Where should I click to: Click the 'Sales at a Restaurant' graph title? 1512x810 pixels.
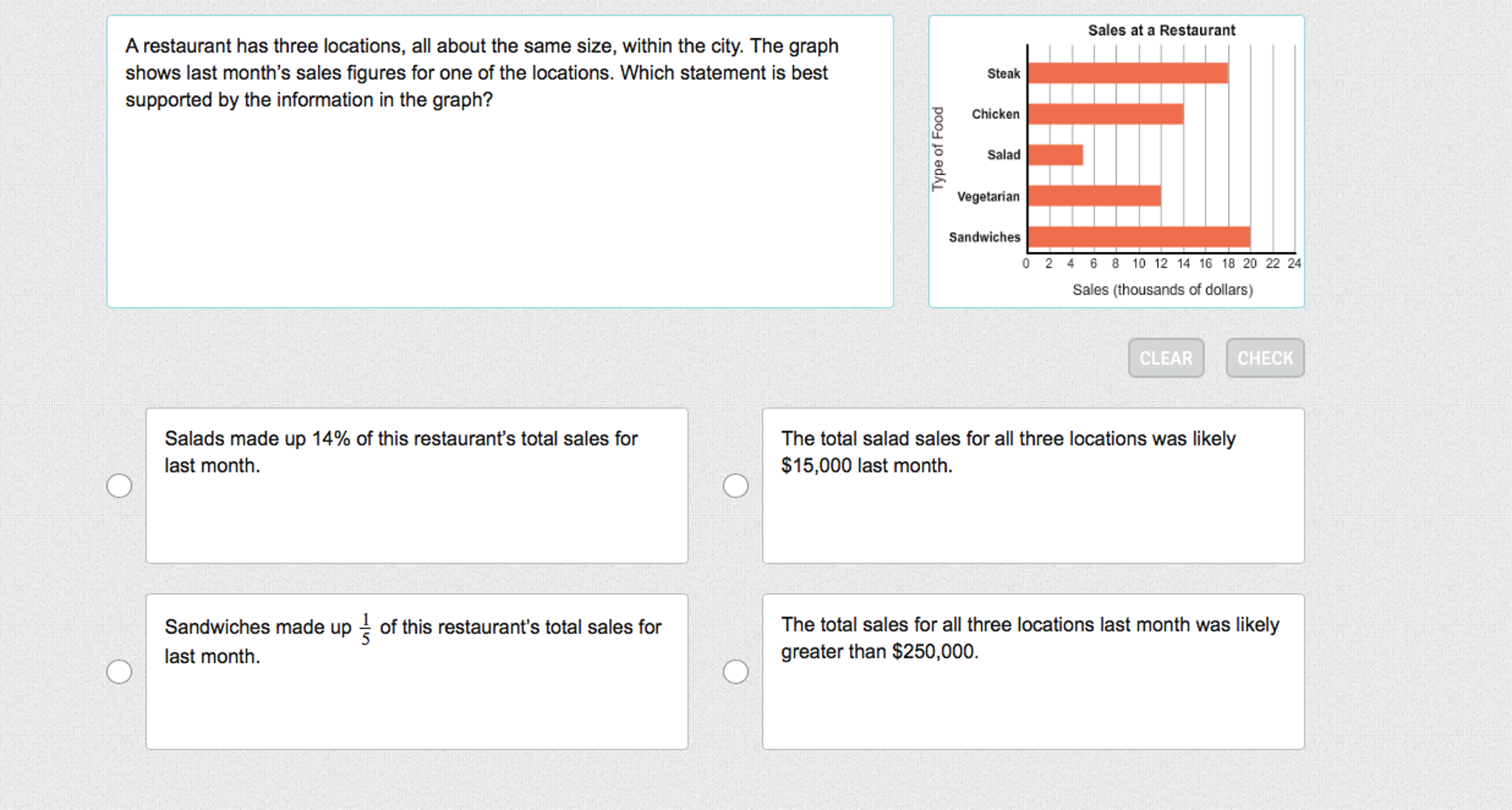(x=1161, y=30)
